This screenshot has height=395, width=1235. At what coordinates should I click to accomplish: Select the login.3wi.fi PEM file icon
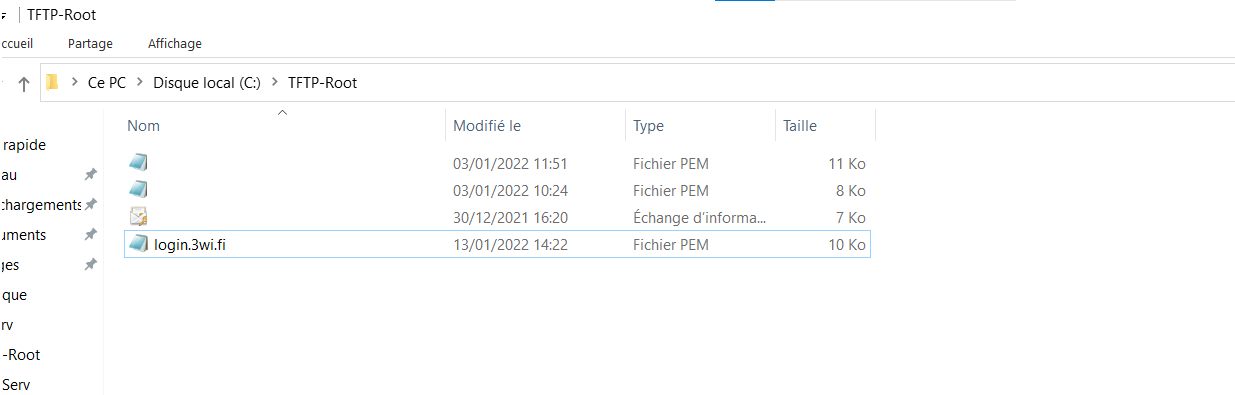pos(139,244)
